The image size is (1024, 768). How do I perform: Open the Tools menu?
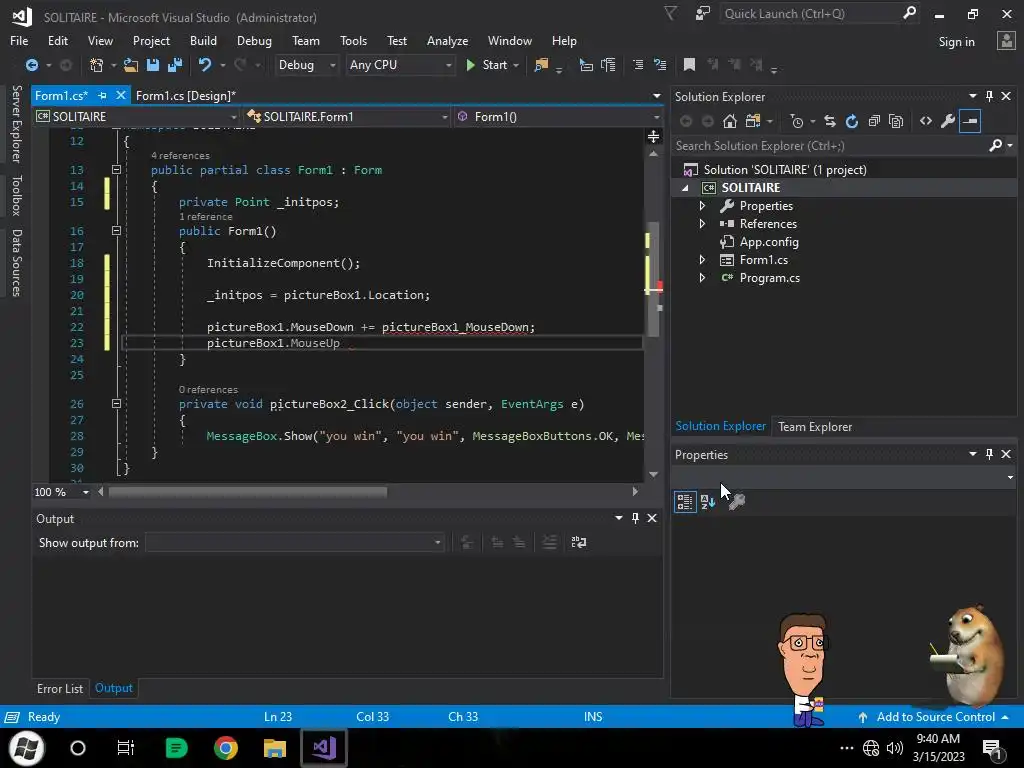tap(353, 40)
